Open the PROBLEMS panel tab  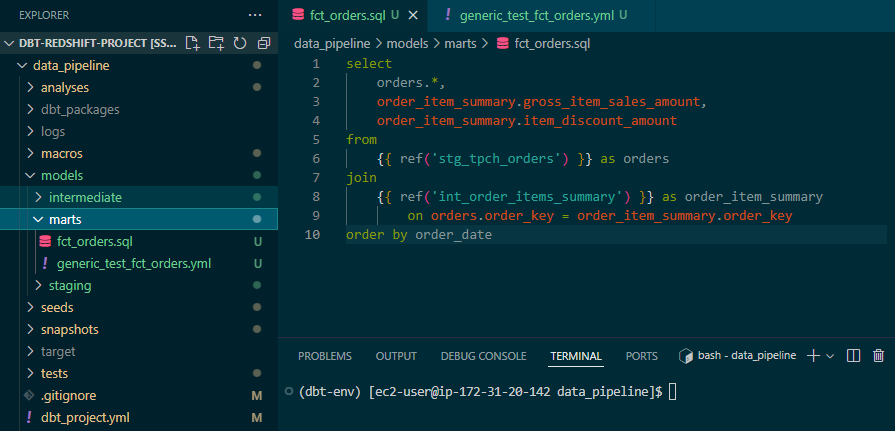coord(325,356)
